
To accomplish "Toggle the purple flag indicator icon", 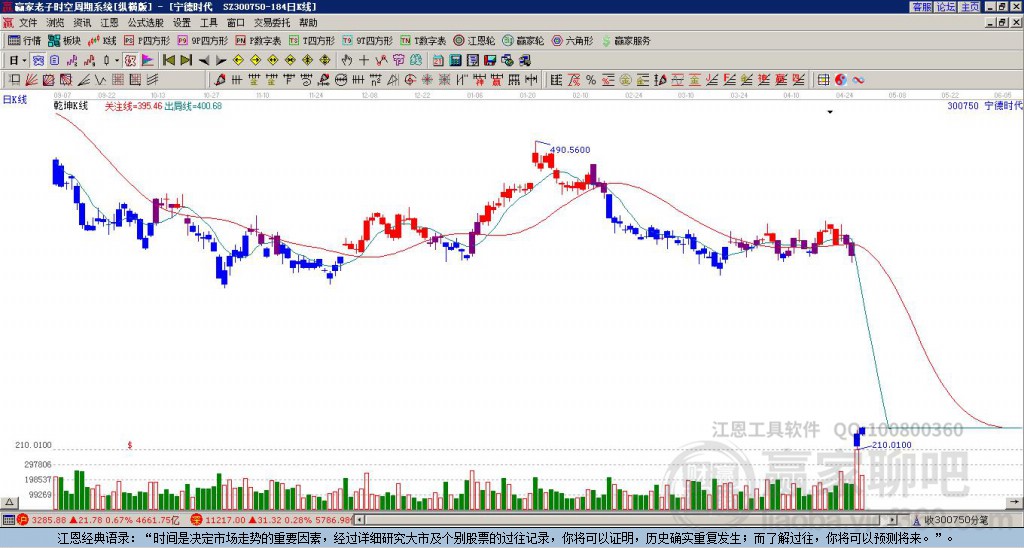I will [x=149, y=60].
